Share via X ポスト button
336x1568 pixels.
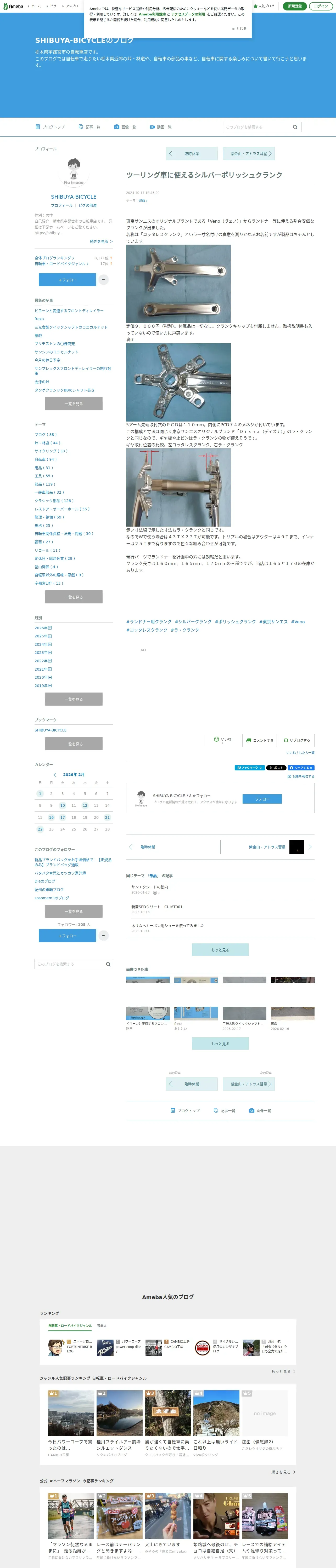[276, 768]
